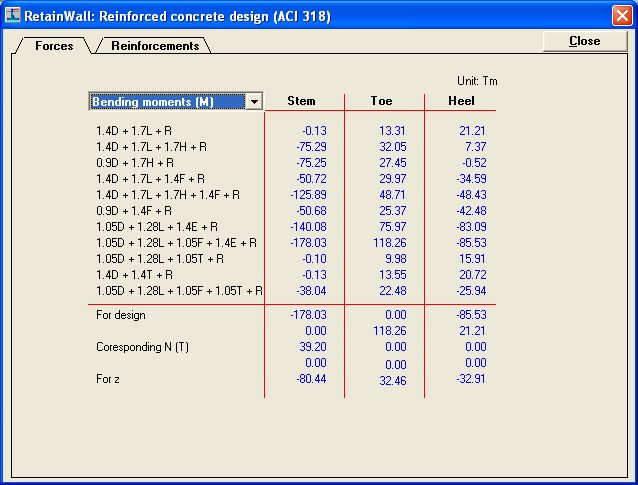
Task: Select load case '1.05D + 1.28L + 1.05F + 1.4E + R'
Action: [x=177, y=243]
